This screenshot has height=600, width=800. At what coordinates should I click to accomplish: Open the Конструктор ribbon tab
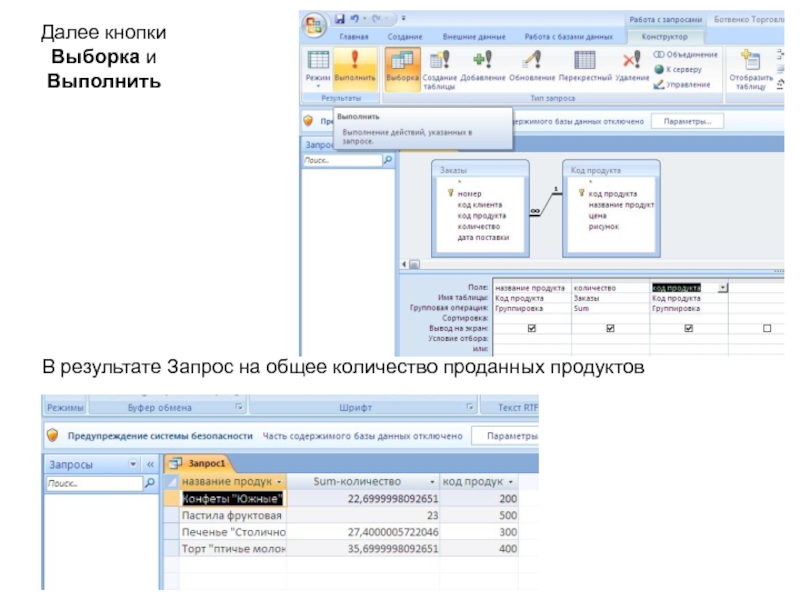coord(664,37)
